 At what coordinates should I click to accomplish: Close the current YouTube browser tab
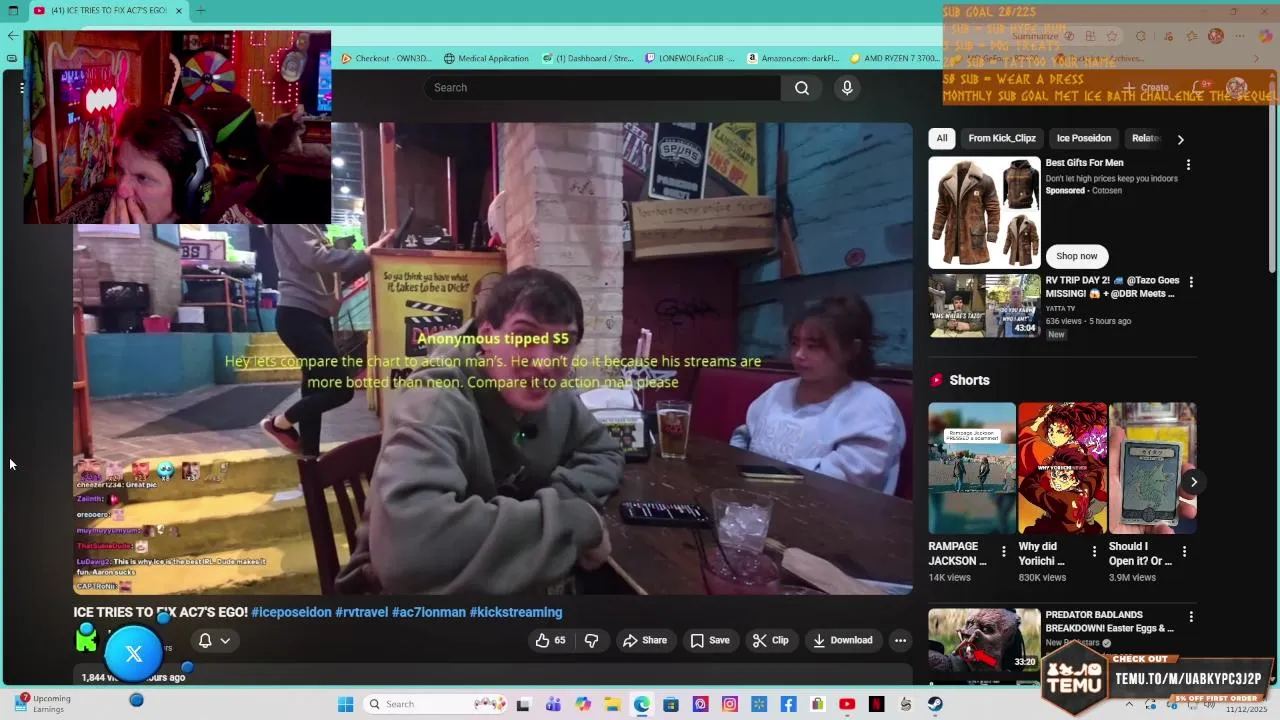point(179,10)
